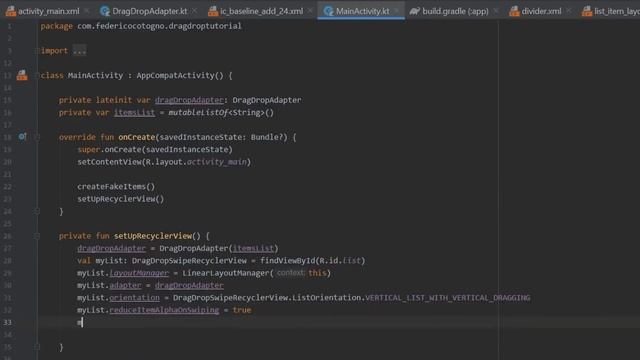The height and width of the screenshot is (360, 640).
Task: Click the MainActivity.kt tab
Action: click(362, 11)
